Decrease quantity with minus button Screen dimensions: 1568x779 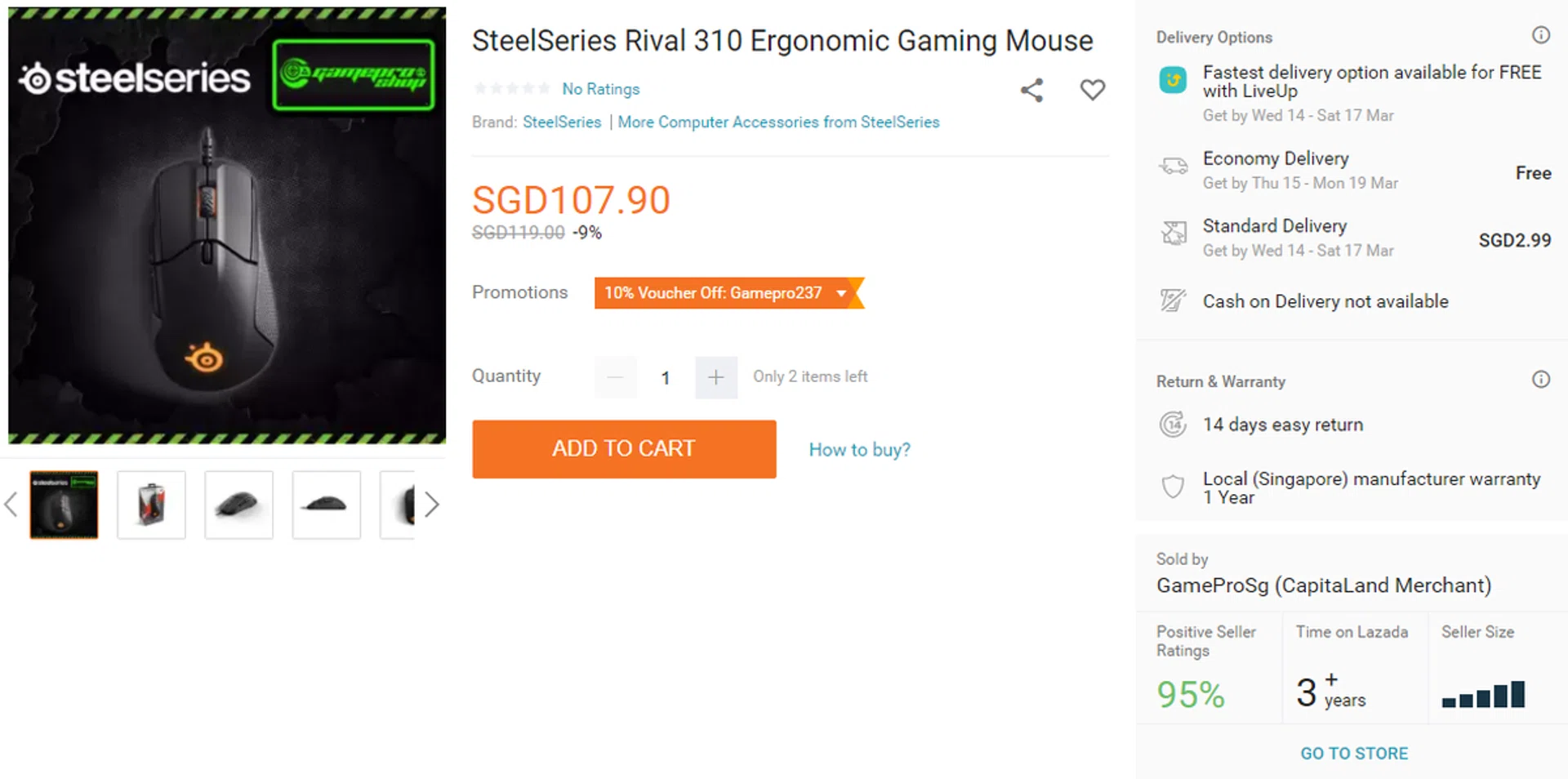(616, 377)
